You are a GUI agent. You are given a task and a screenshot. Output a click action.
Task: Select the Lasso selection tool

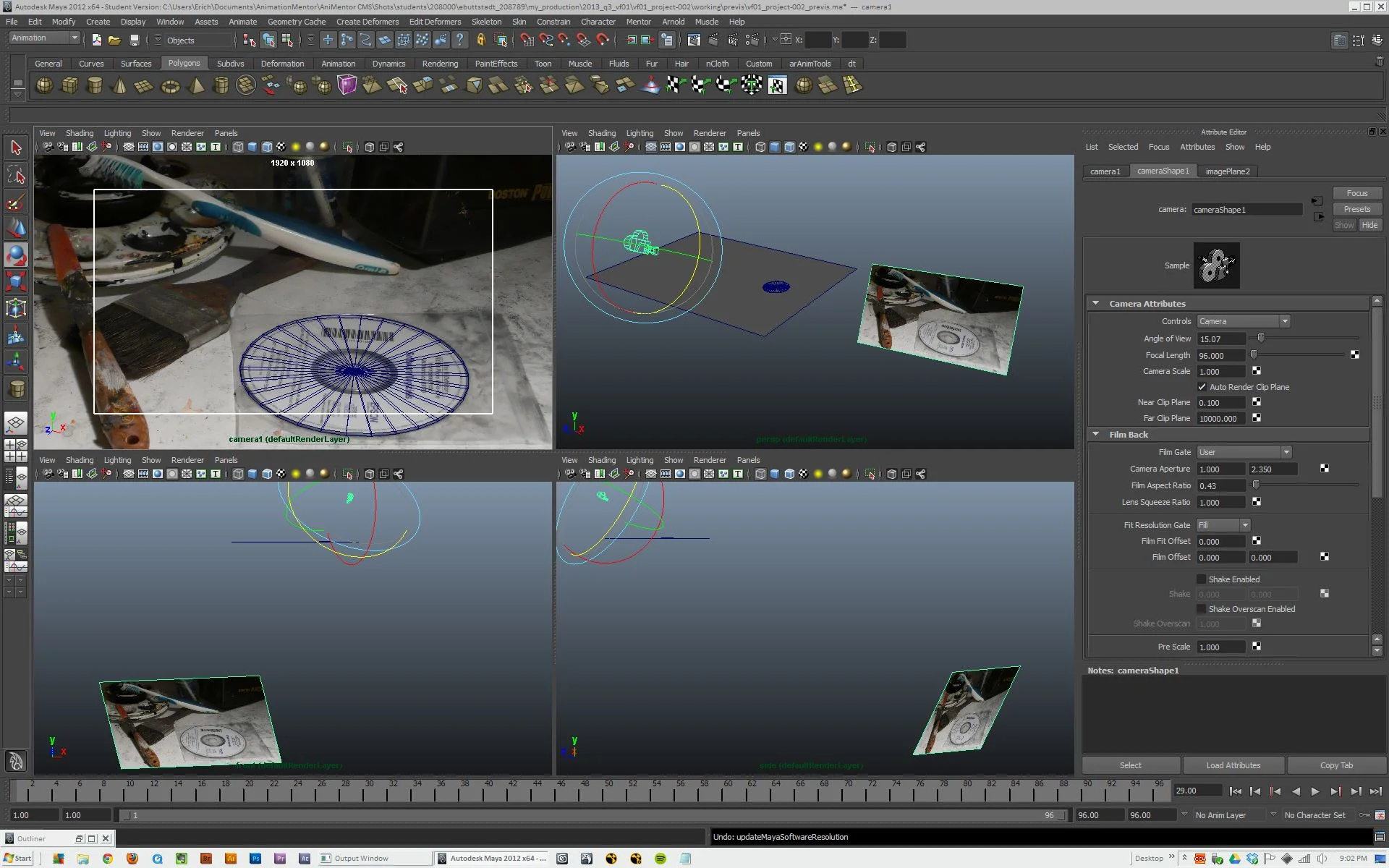click(16, 174)
